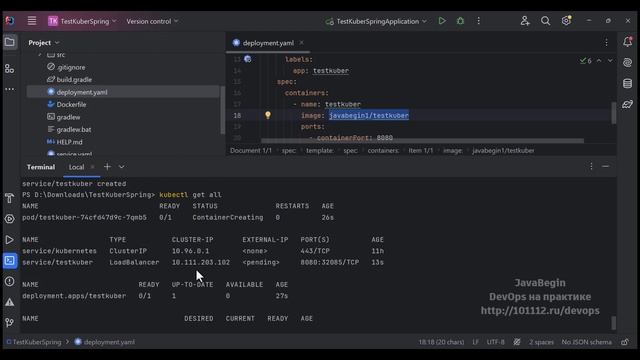
Task: Click the intention light bulb on line 18
Action: 268,115
